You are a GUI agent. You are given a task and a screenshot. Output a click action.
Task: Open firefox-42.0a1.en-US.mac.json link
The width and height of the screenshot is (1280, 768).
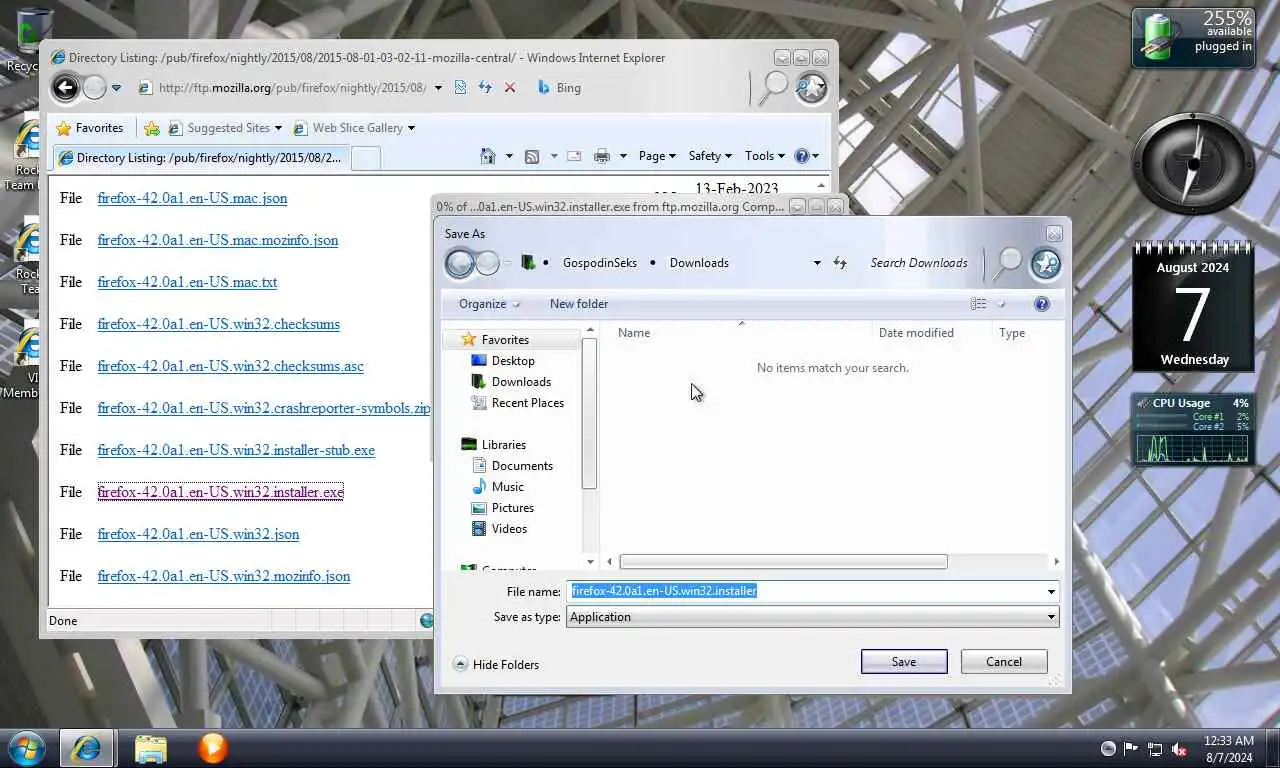coord(192,198)
